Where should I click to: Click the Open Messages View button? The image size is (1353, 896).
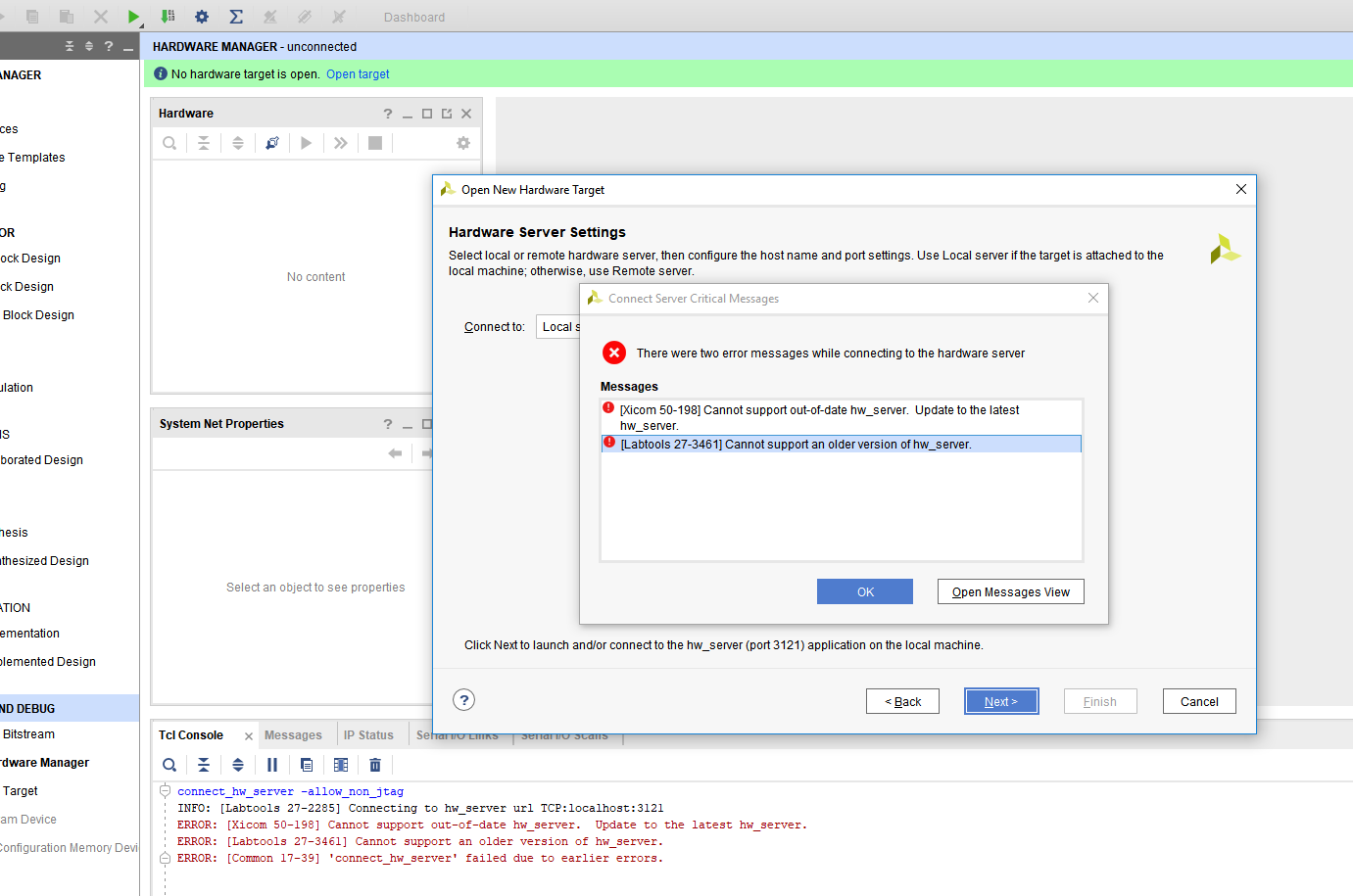1010,592
